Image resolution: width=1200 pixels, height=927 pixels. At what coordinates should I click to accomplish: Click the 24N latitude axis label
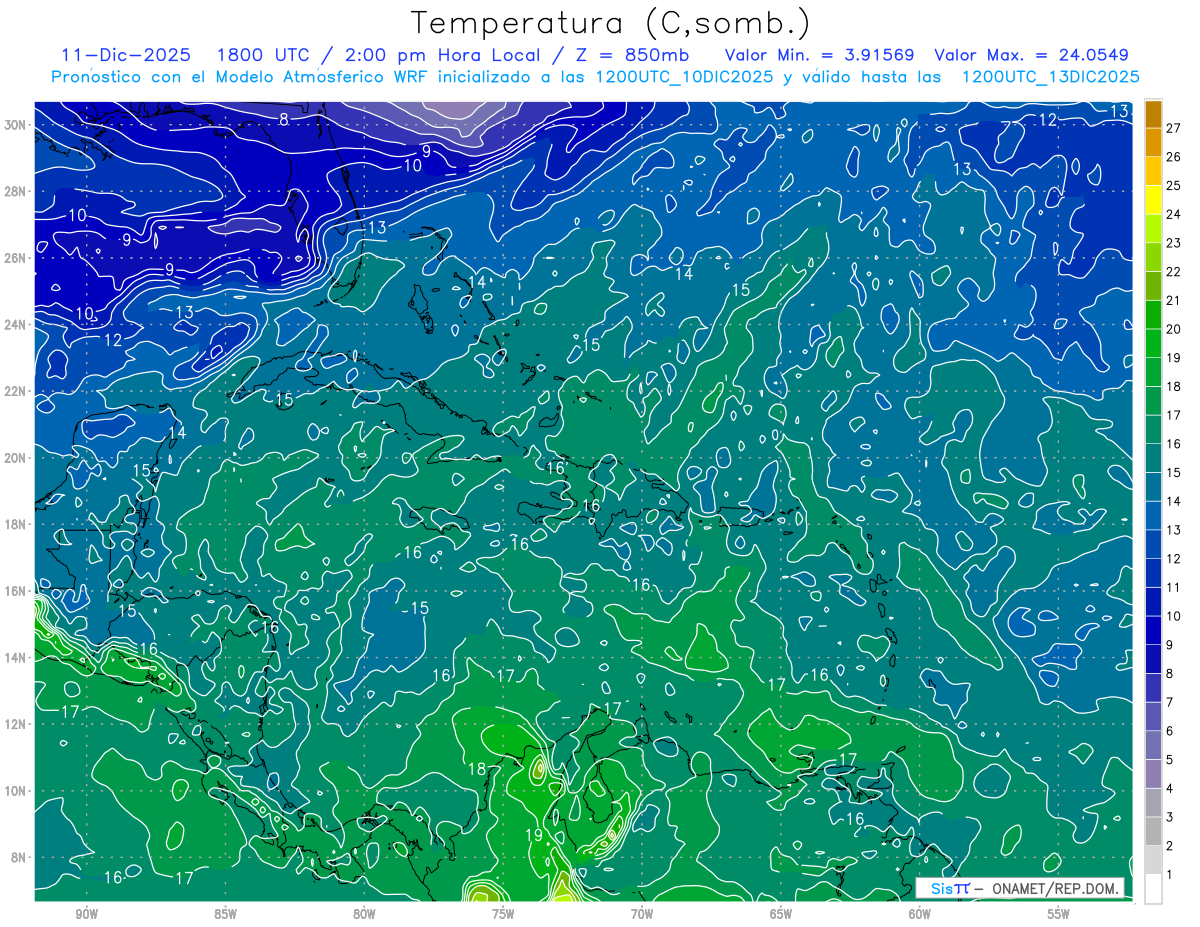17,325
